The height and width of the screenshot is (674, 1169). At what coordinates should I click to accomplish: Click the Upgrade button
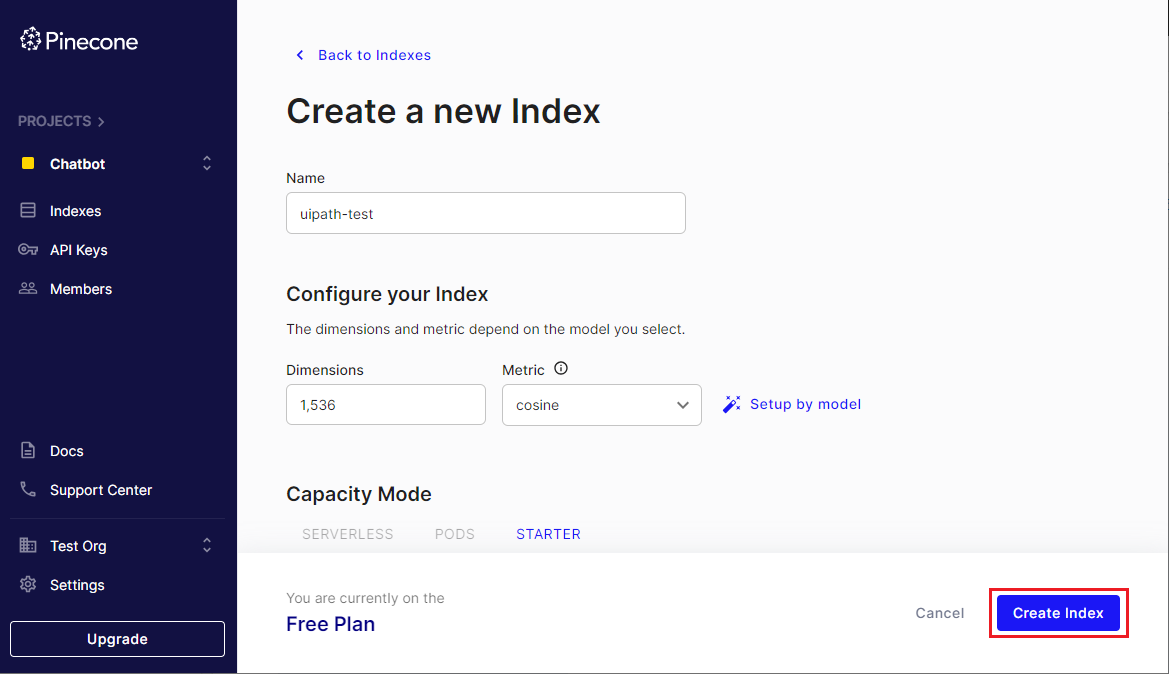tap(117, 639)
